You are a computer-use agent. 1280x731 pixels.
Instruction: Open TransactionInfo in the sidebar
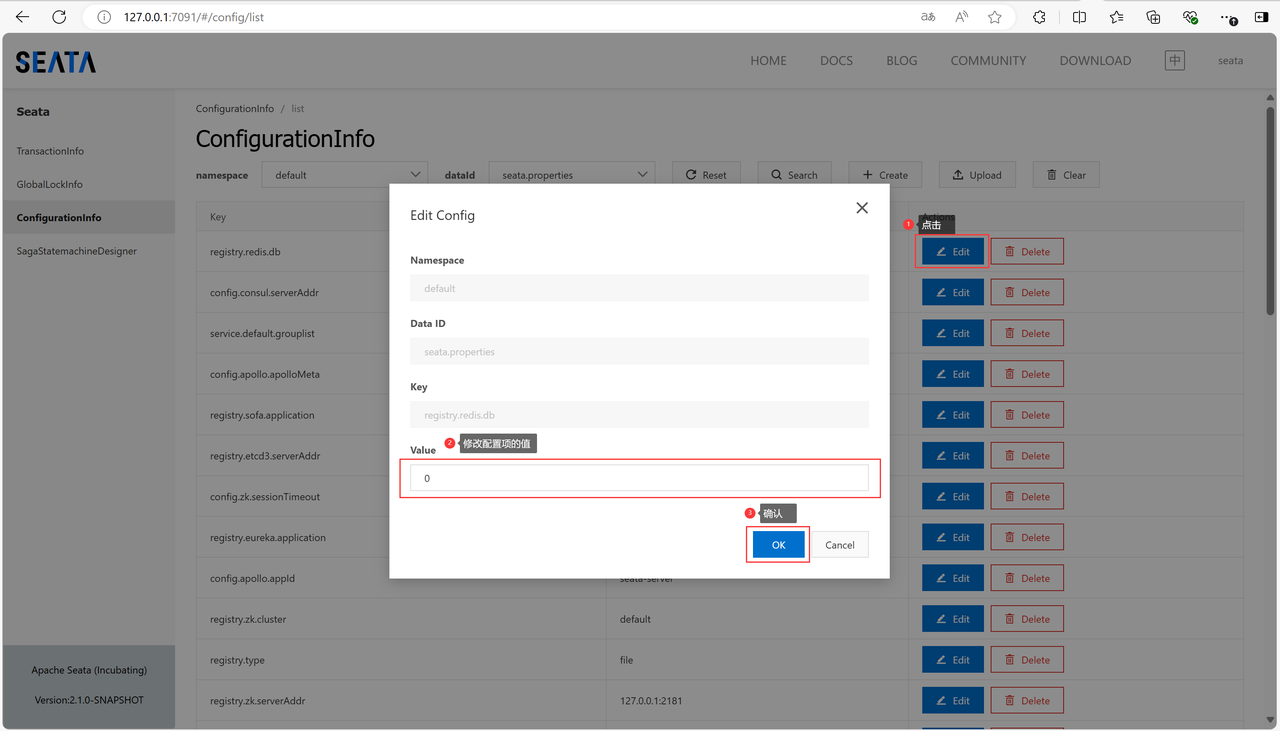tap(50, 151)
